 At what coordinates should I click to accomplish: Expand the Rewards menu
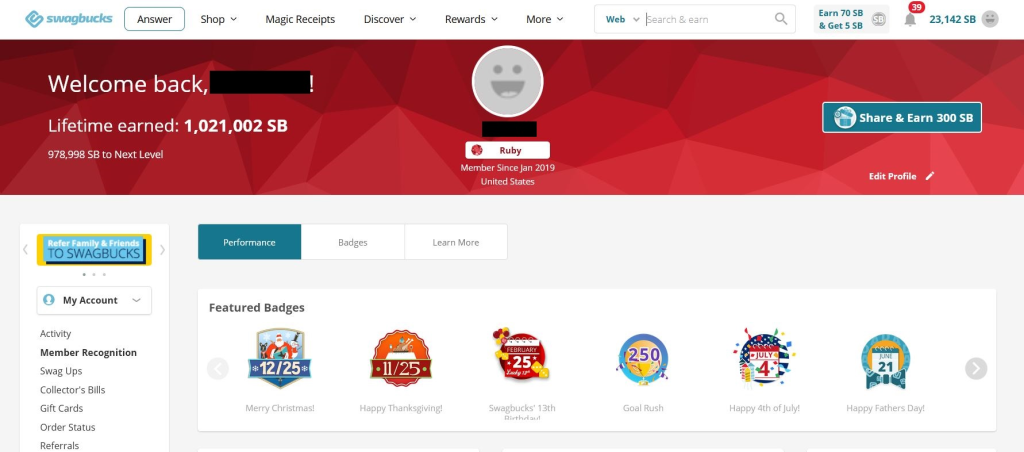(471, 19)
